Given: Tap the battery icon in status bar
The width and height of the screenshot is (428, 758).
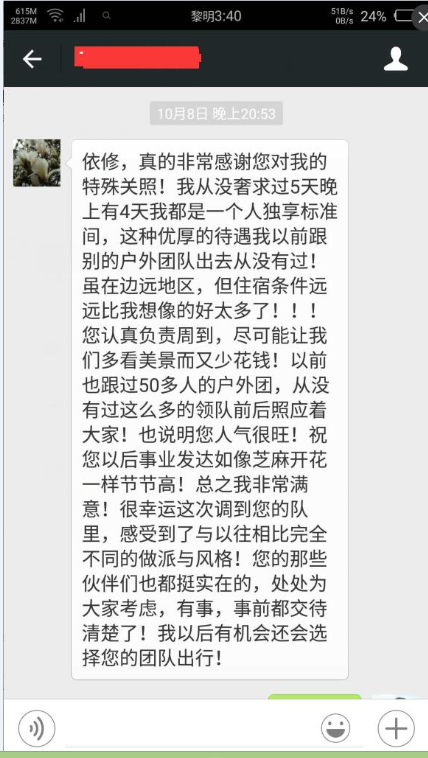Looking at the screenshot, I should click(403, 16).
